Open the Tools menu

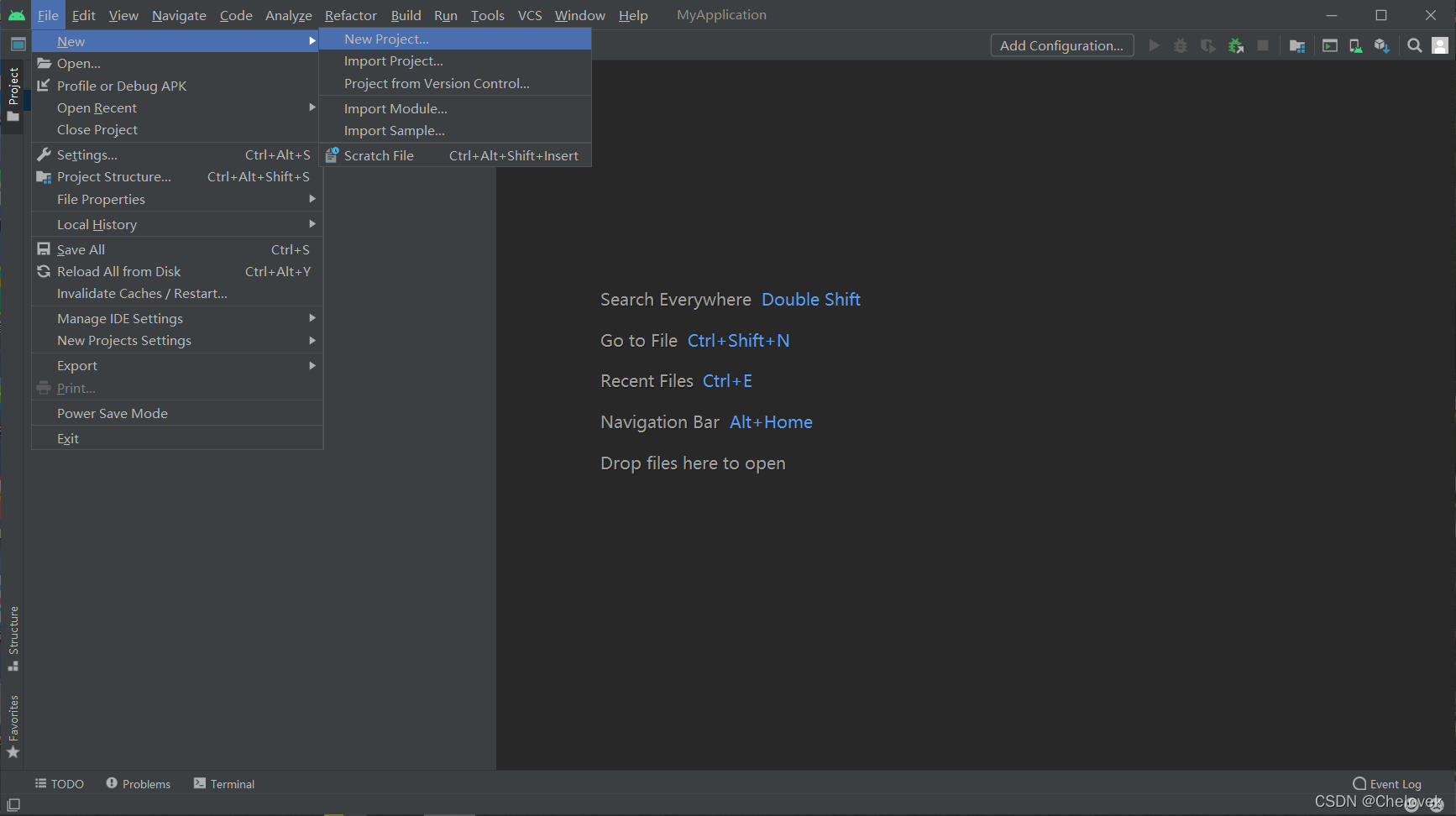point(488,15)
